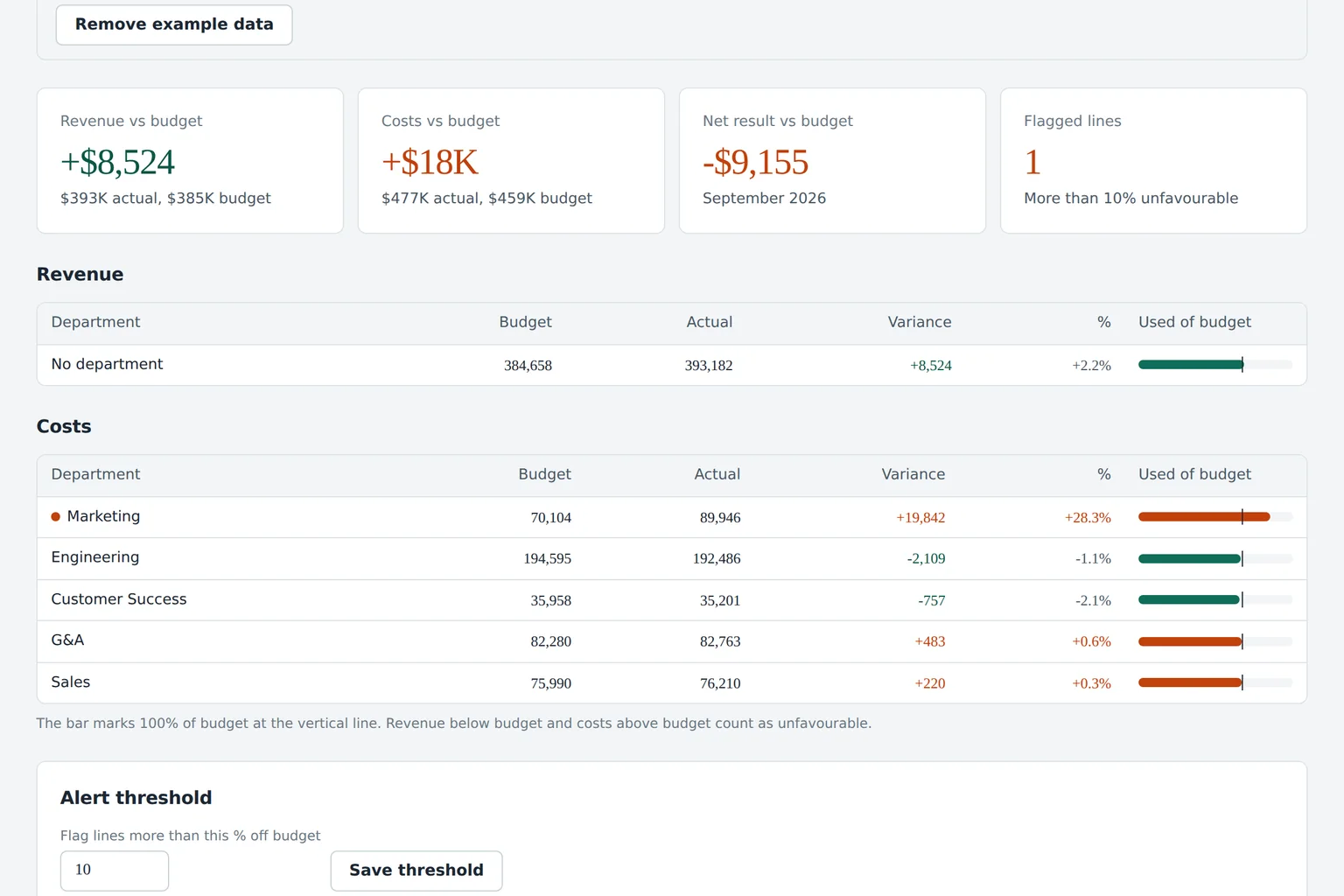Select the 393,182 revenue actual value

(x=709, y=366)
